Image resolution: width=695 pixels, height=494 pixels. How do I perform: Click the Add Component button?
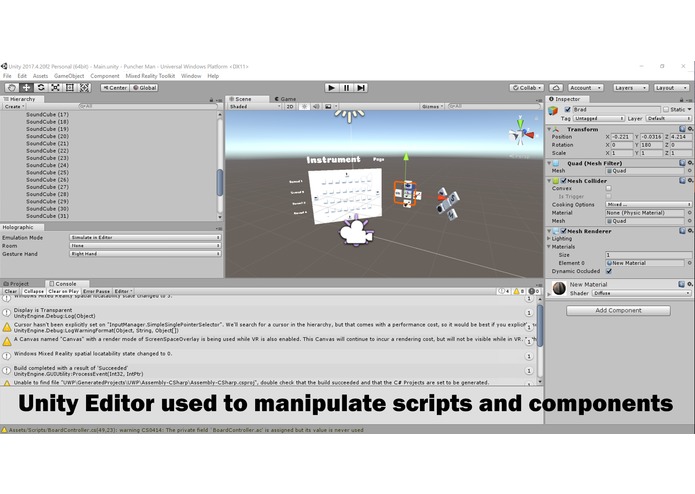(618, 311)
